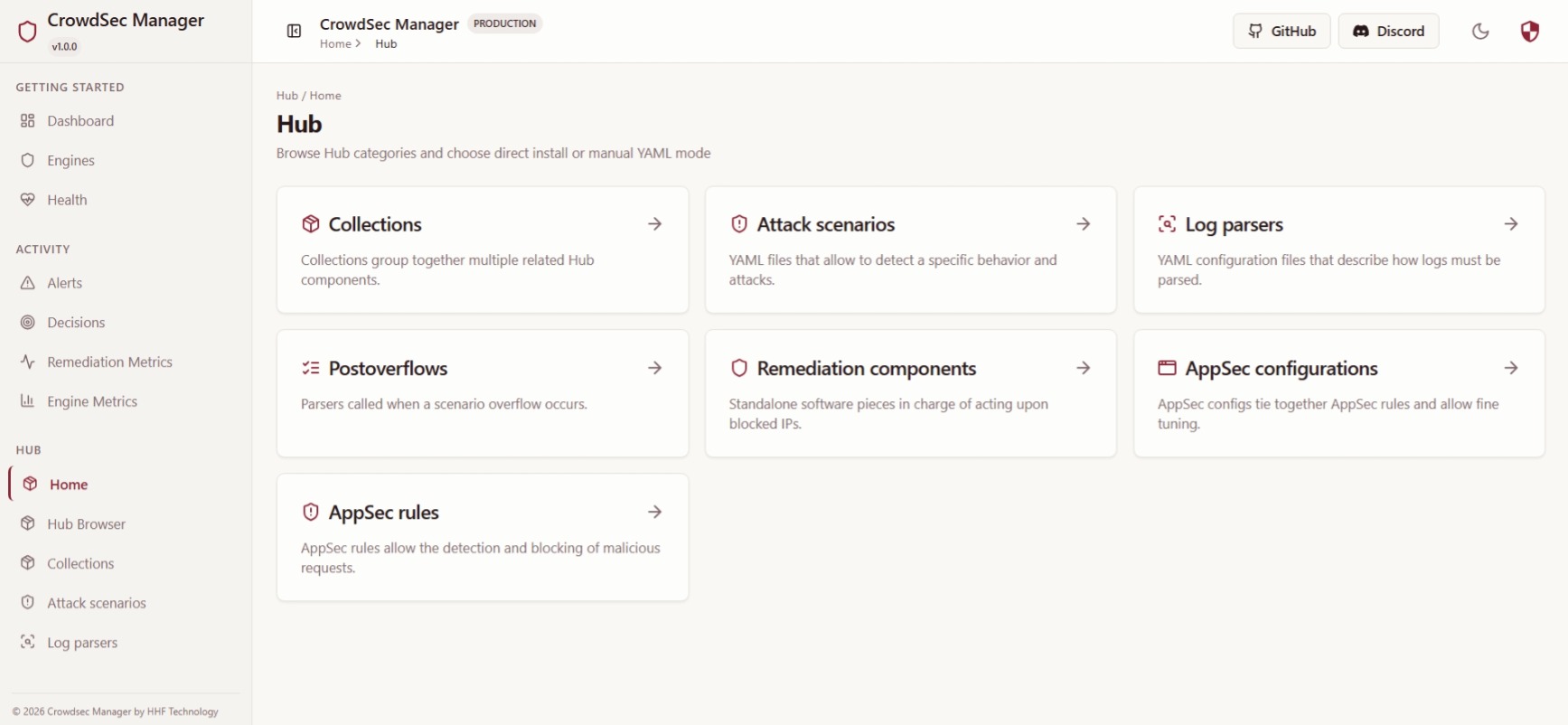Open Remediation Metrics in the sidebar

pyautogui.click(x=126, y=362)
